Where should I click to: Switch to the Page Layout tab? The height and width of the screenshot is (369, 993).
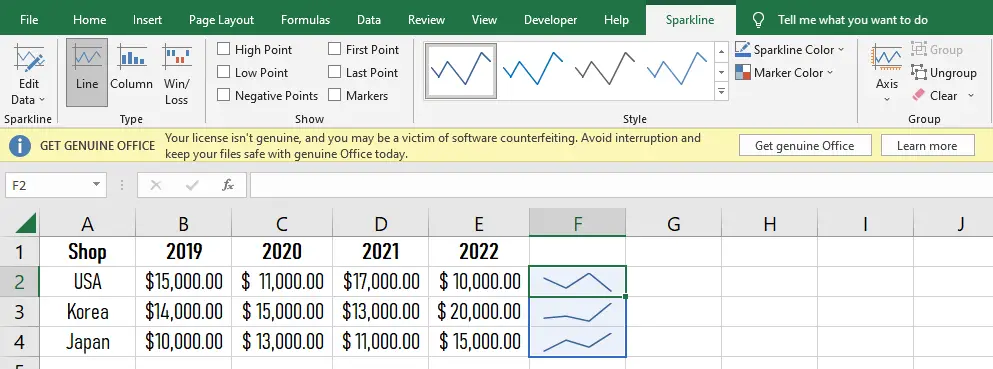coord(222,20)
